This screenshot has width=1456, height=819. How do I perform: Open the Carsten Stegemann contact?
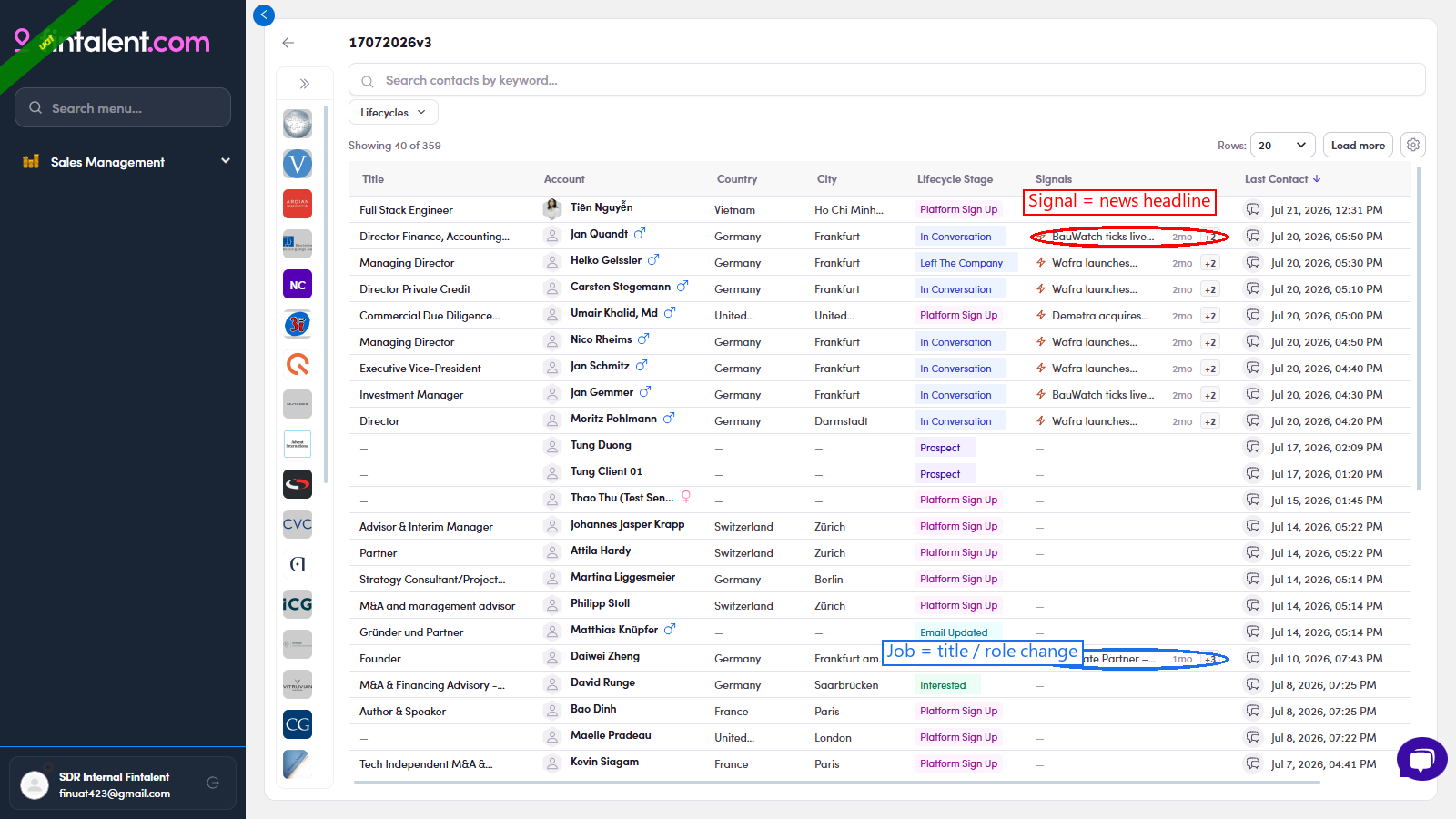(x=621, y=287)
